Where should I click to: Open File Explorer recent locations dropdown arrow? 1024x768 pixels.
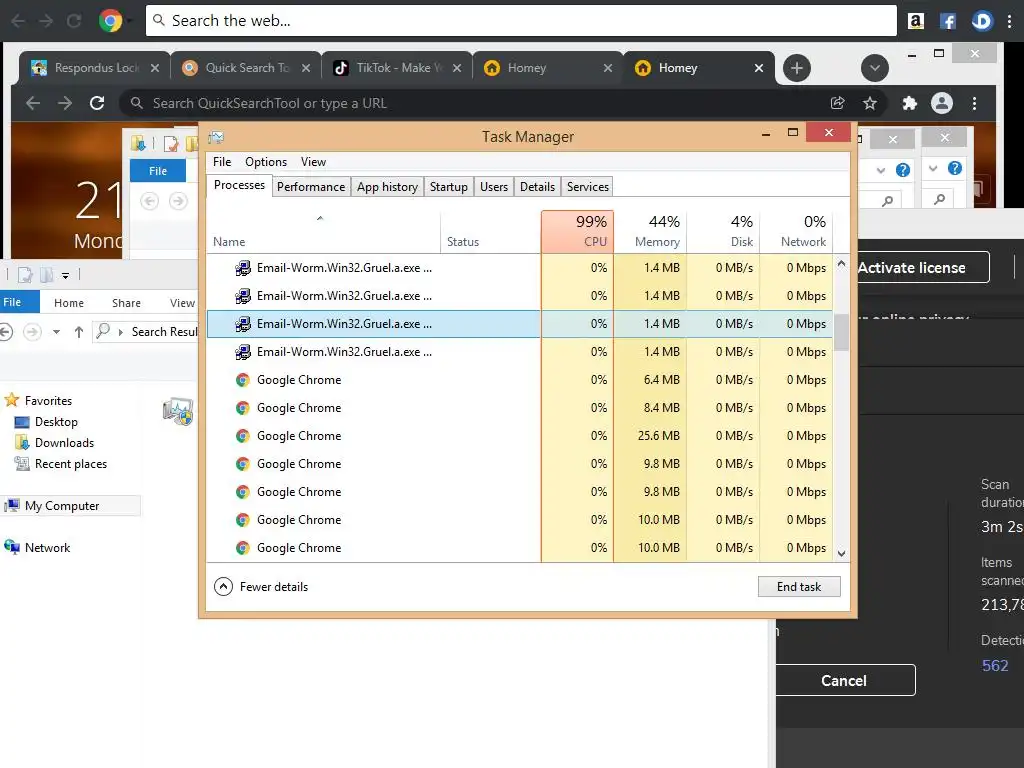(x=57, y=332)
